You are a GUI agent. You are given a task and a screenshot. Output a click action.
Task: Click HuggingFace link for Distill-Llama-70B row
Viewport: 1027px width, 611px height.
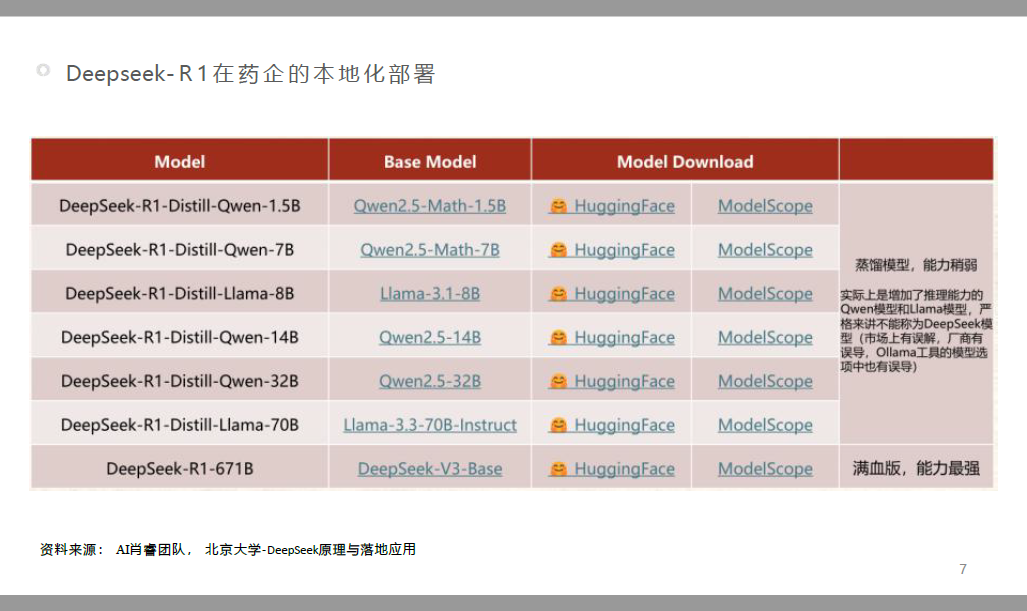(612, 425)
